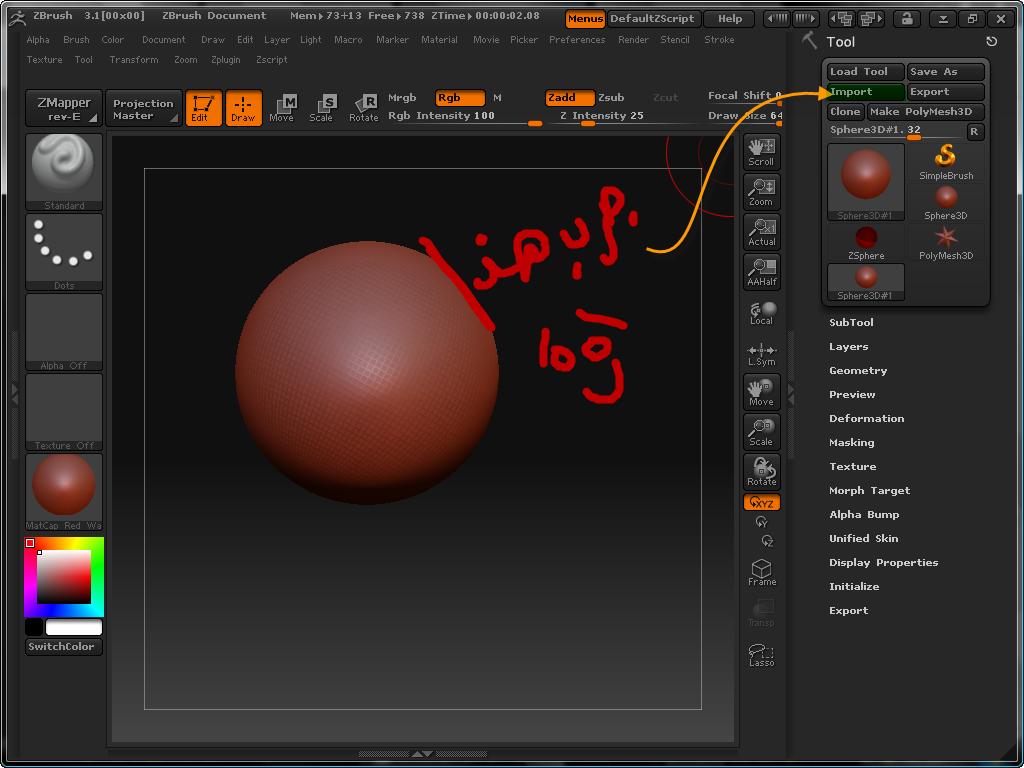
Task: Click the Import button
Action: tap(866, 92)
